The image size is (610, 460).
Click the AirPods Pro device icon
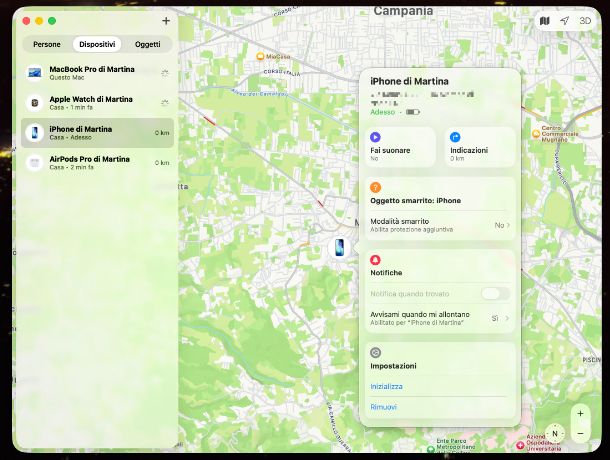pos(35,163)
